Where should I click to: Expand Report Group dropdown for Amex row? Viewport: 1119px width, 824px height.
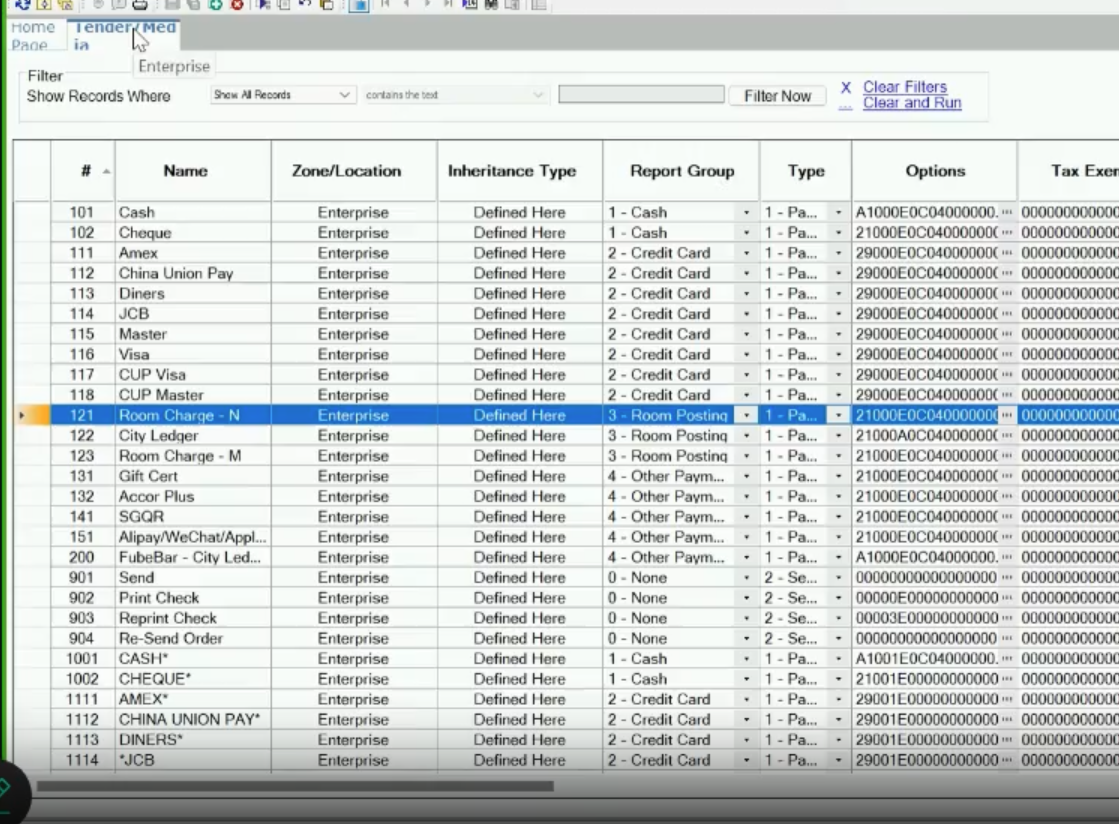746,254
